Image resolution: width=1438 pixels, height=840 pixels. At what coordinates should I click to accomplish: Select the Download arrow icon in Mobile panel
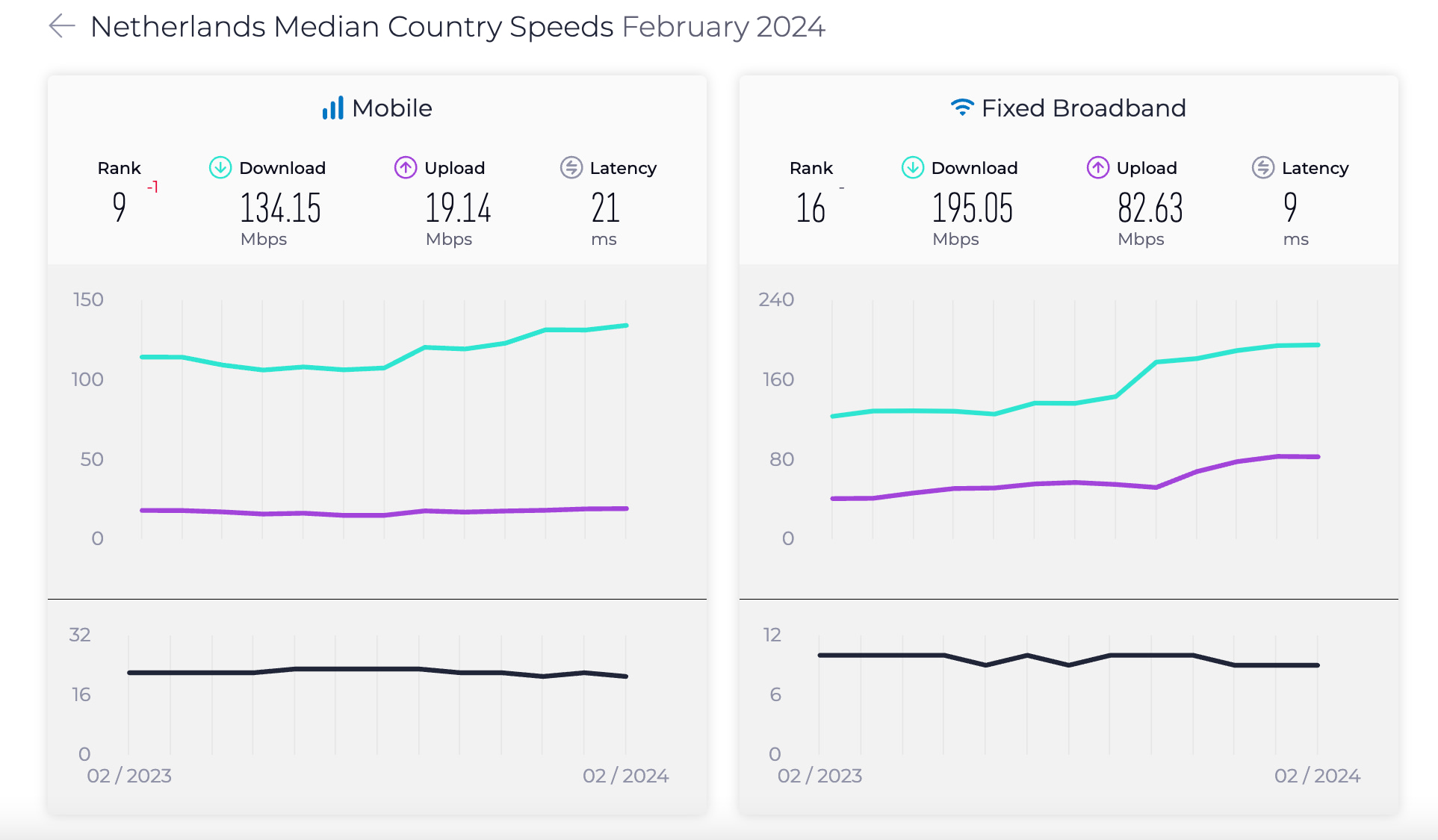(x=220, y=168)
